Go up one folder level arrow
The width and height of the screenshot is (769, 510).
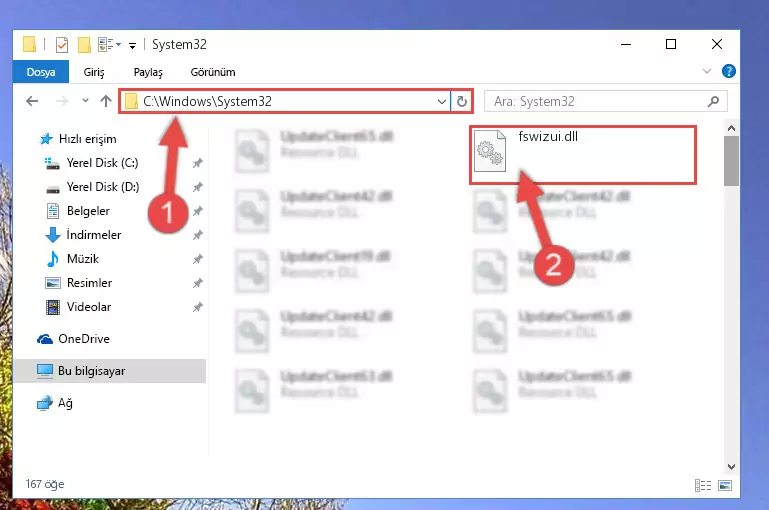tap(106, 101)
